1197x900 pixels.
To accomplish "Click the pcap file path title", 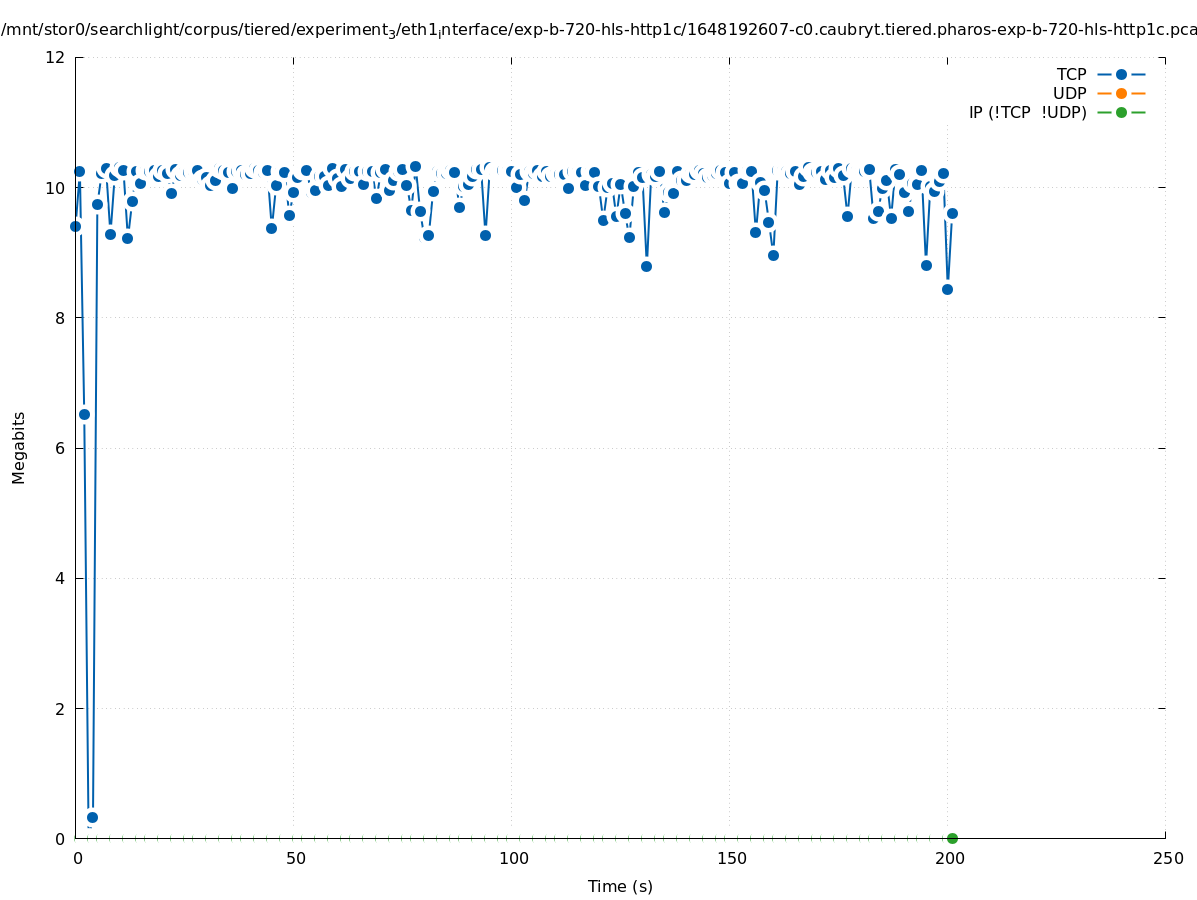I will [x=599, y=30].
